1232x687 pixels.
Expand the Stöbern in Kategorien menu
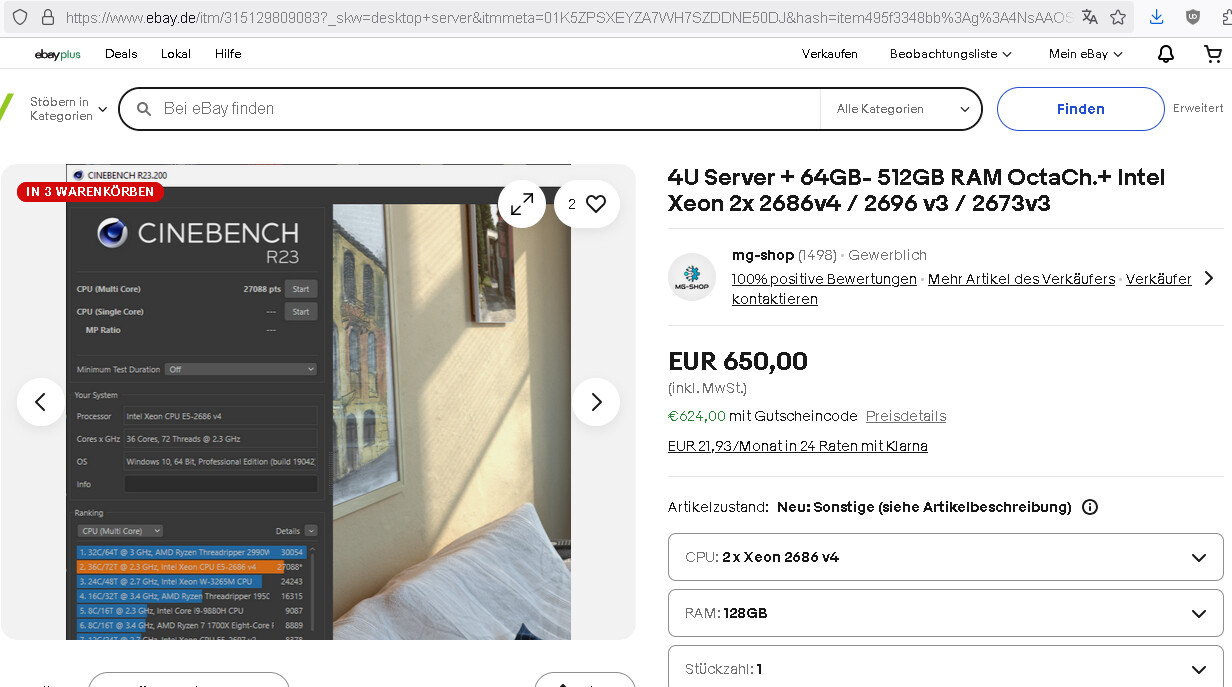pyautogui.click(x=66, y=109)
